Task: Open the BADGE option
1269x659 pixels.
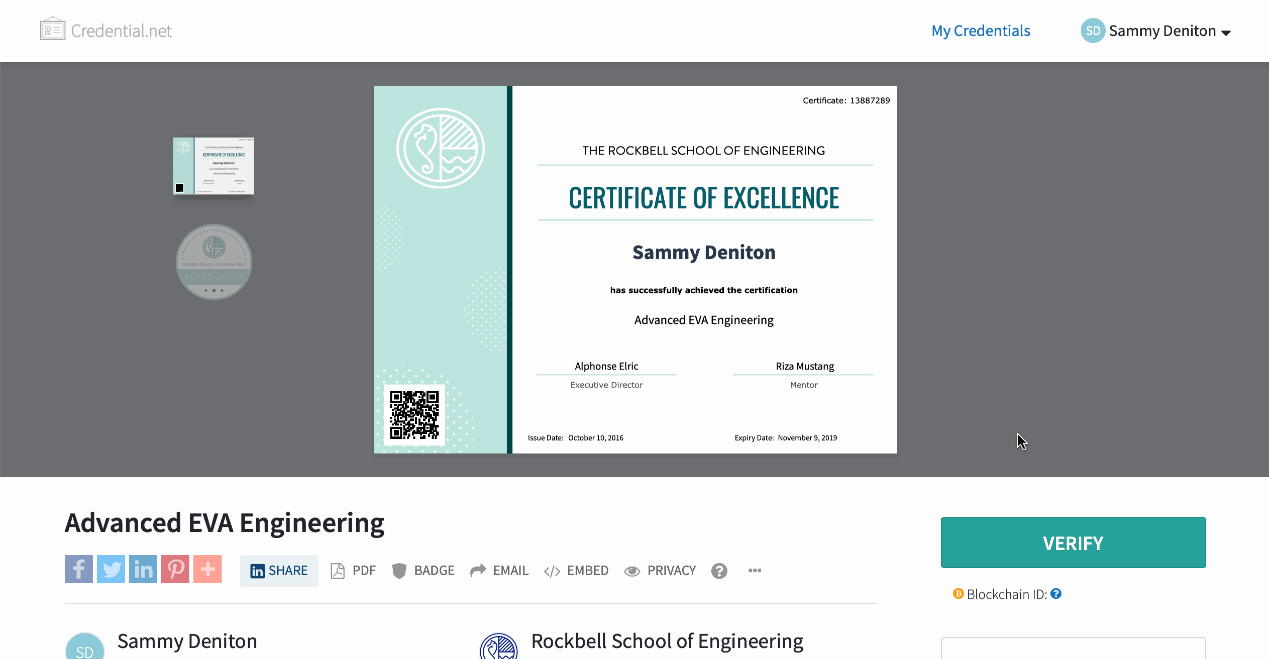Action: [423, 571]
